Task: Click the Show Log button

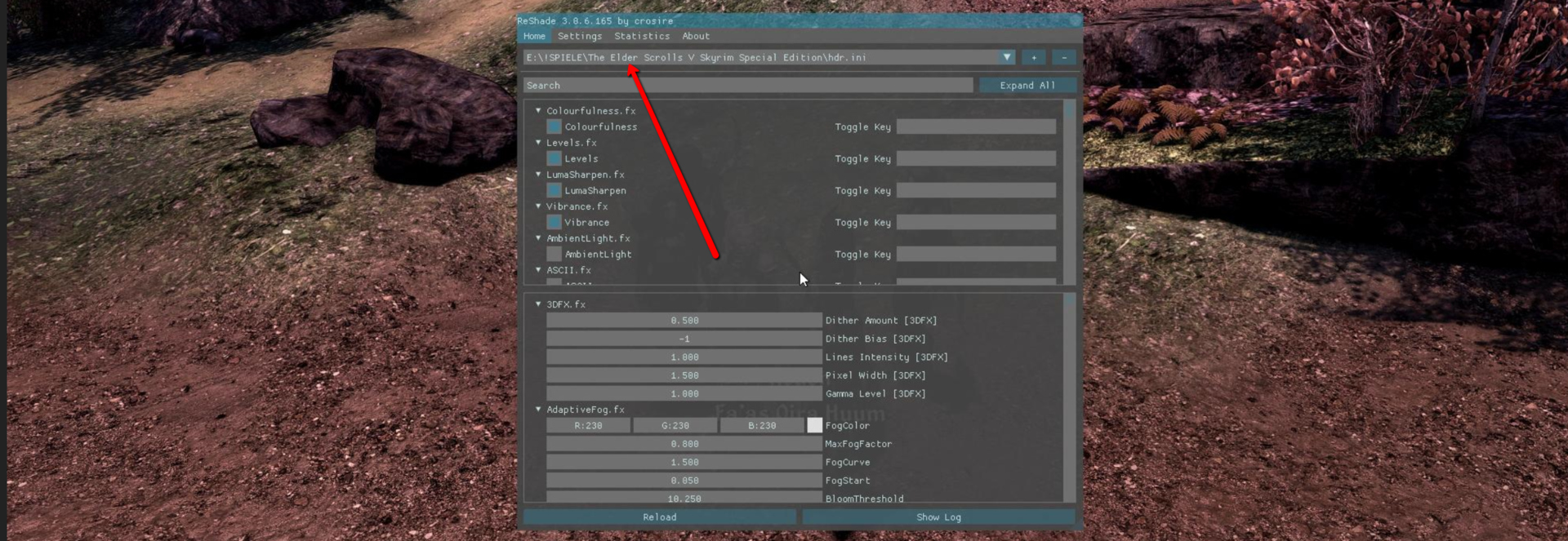Action: tap(938, 517)
